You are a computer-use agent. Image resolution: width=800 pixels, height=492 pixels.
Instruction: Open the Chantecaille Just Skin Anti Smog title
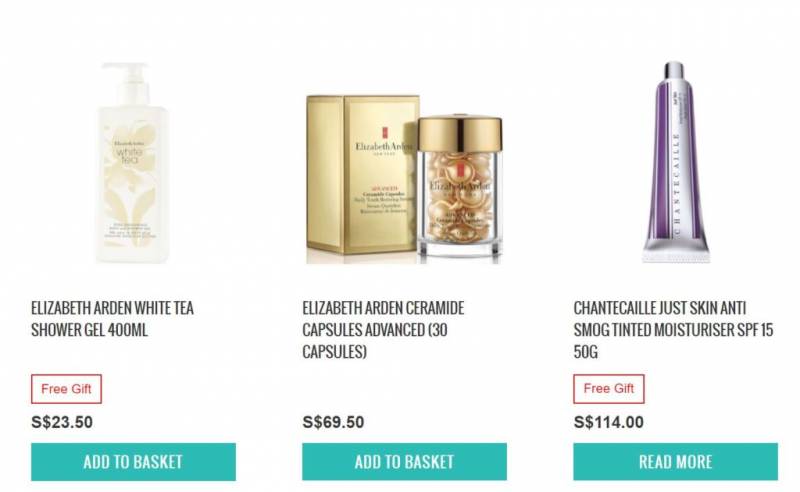tap(673, 330)
